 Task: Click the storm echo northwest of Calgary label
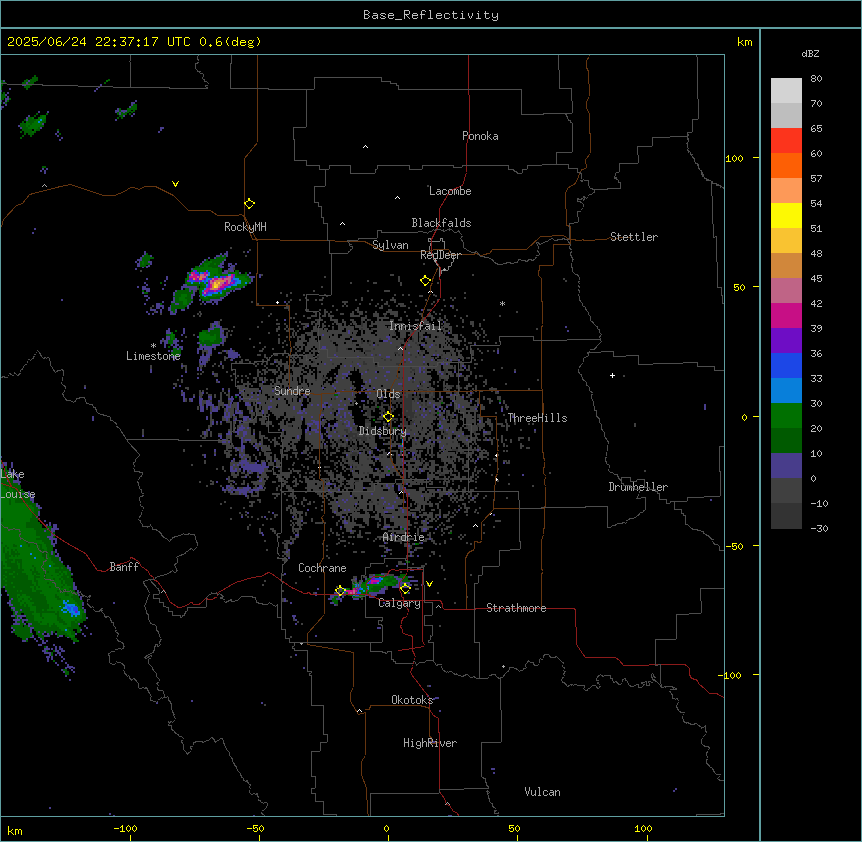(x=374, y=584)
